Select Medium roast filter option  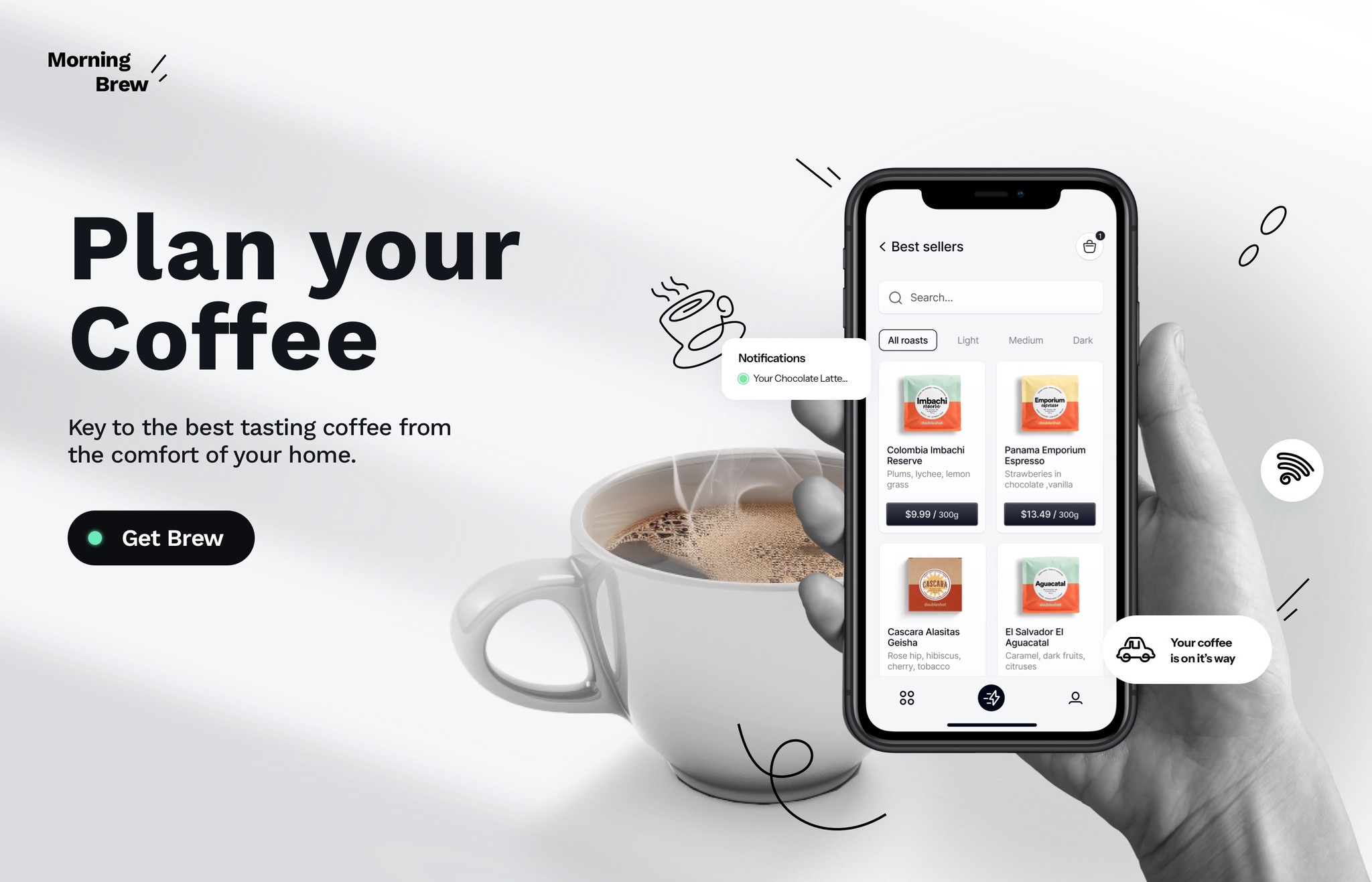pyautogui.click(x=1025, y=339)
